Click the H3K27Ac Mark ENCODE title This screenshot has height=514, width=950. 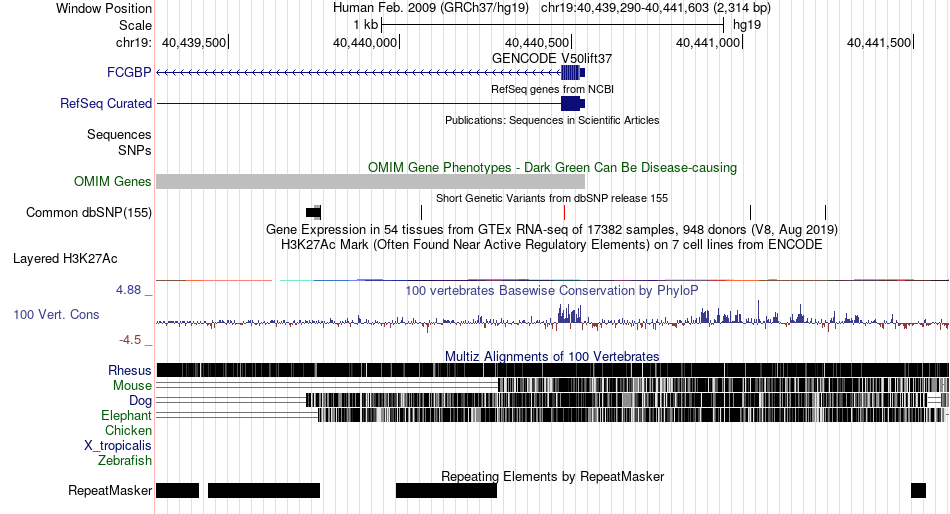552,244
